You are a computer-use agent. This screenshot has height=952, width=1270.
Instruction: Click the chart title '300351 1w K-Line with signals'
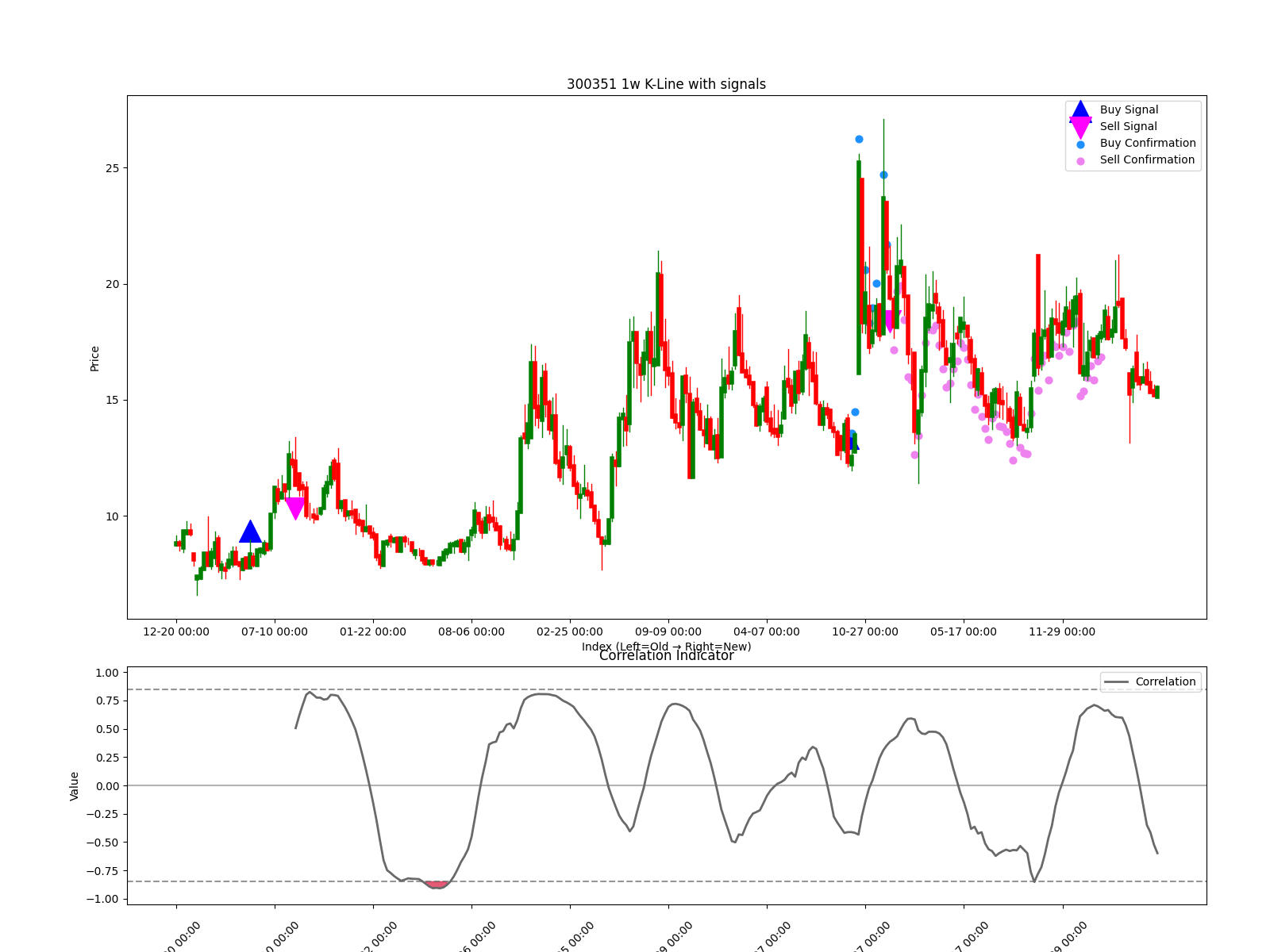click(666, 84)
